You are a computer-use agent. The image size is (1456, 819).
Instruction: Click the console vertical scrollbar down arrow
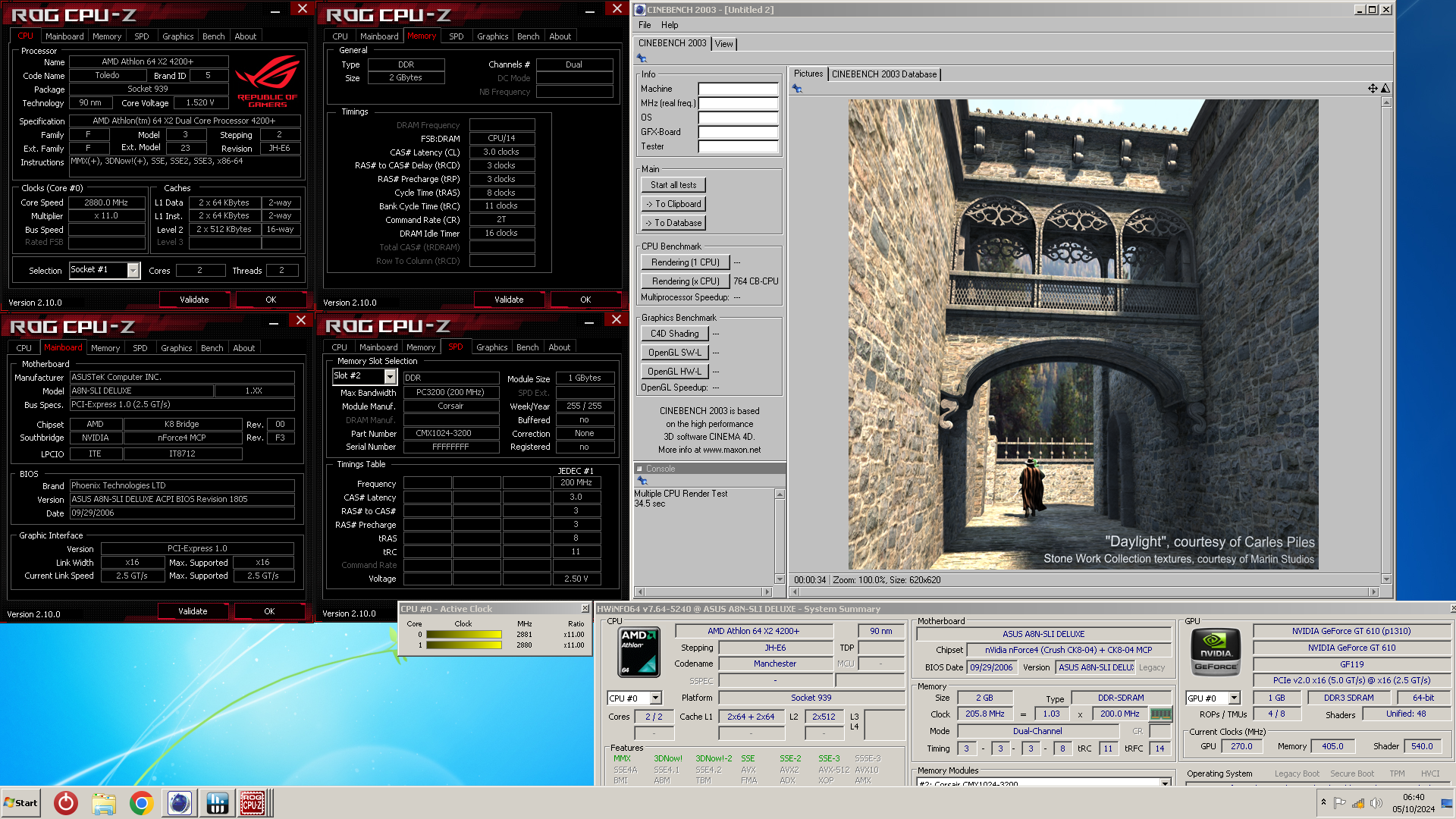pos(779,579)
